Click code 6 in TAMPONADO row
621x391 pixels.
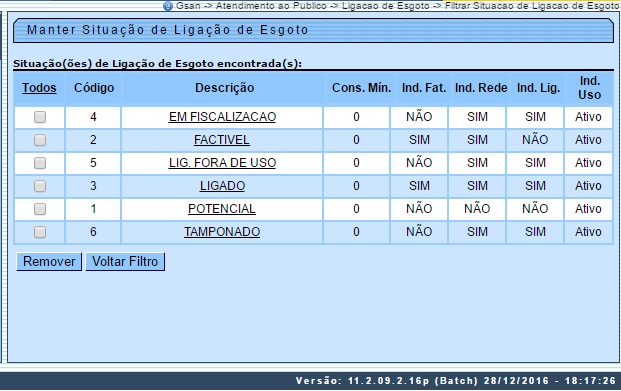pos(93,232)
